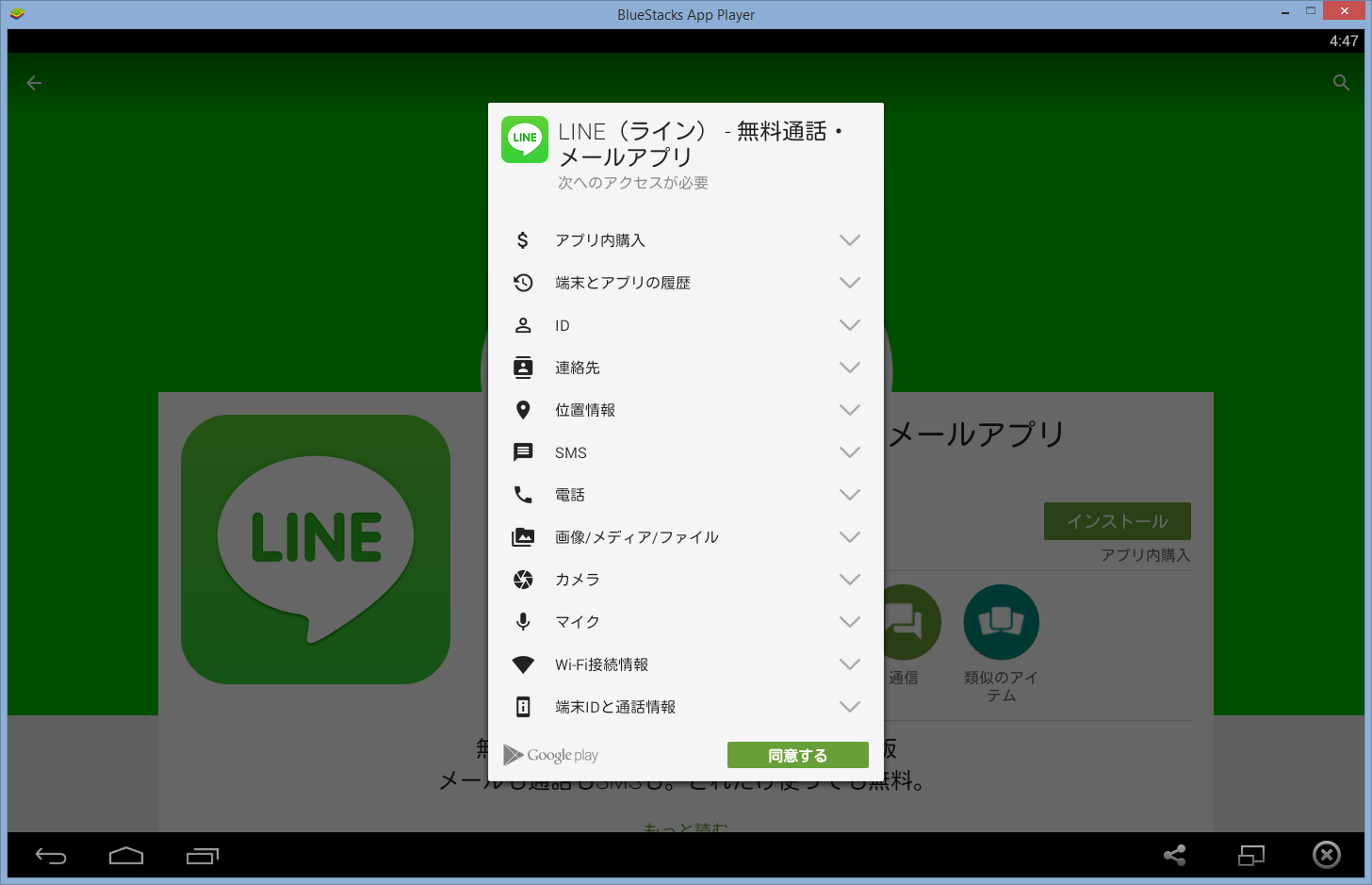Click the LINE app title in dialog
The width and height of the screenshot is (1372, 885).
[701, 144]
